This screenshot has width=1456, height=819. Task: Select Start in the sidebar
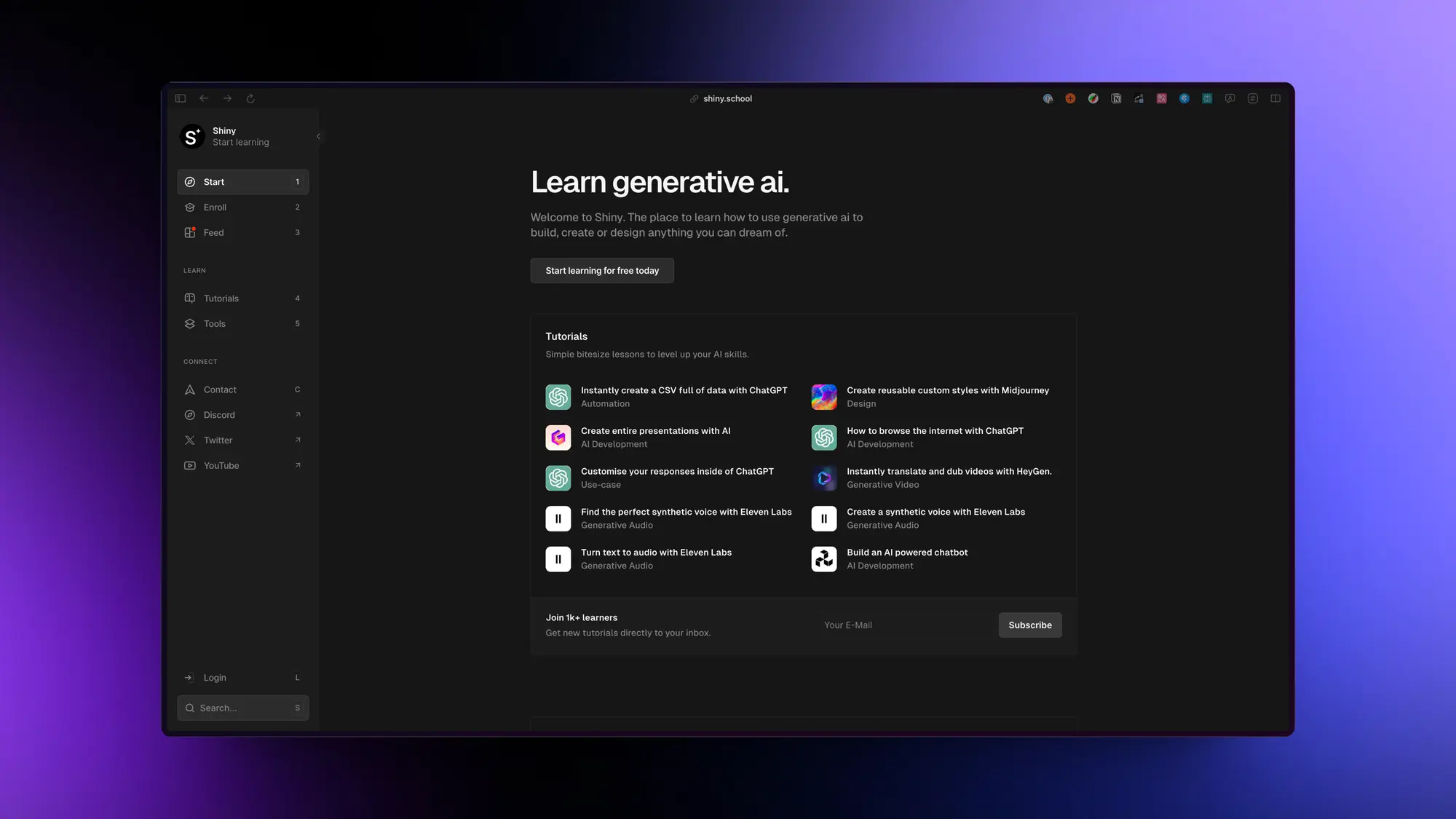point(242,182)
